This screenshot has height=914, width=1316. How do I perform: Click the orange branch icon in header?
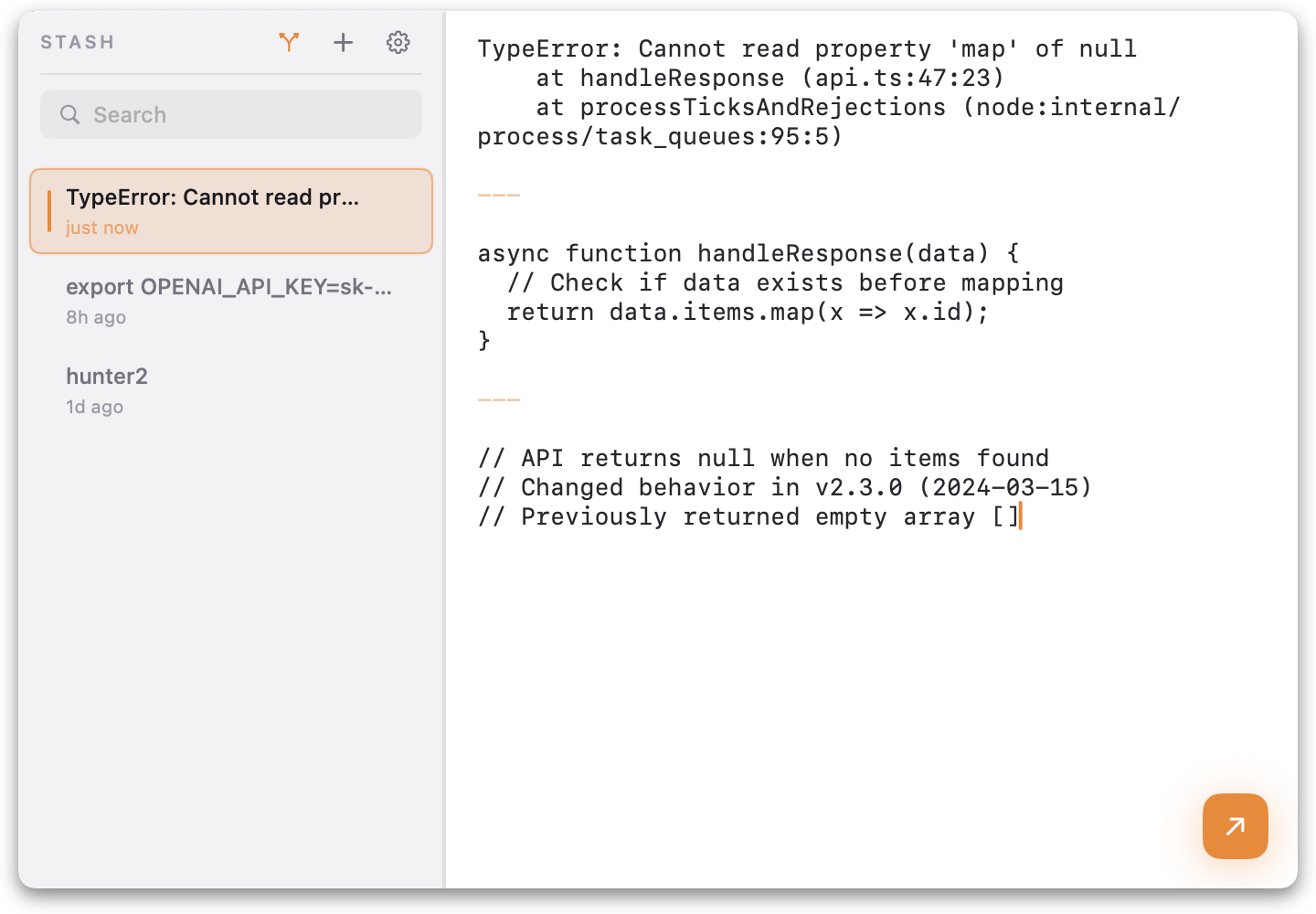coord(289,42)
